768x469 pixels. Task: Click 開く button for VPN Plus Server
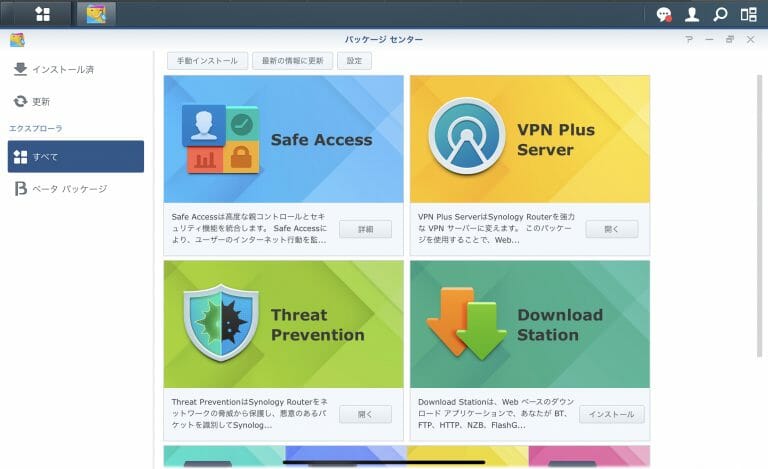tap(612, 229)
